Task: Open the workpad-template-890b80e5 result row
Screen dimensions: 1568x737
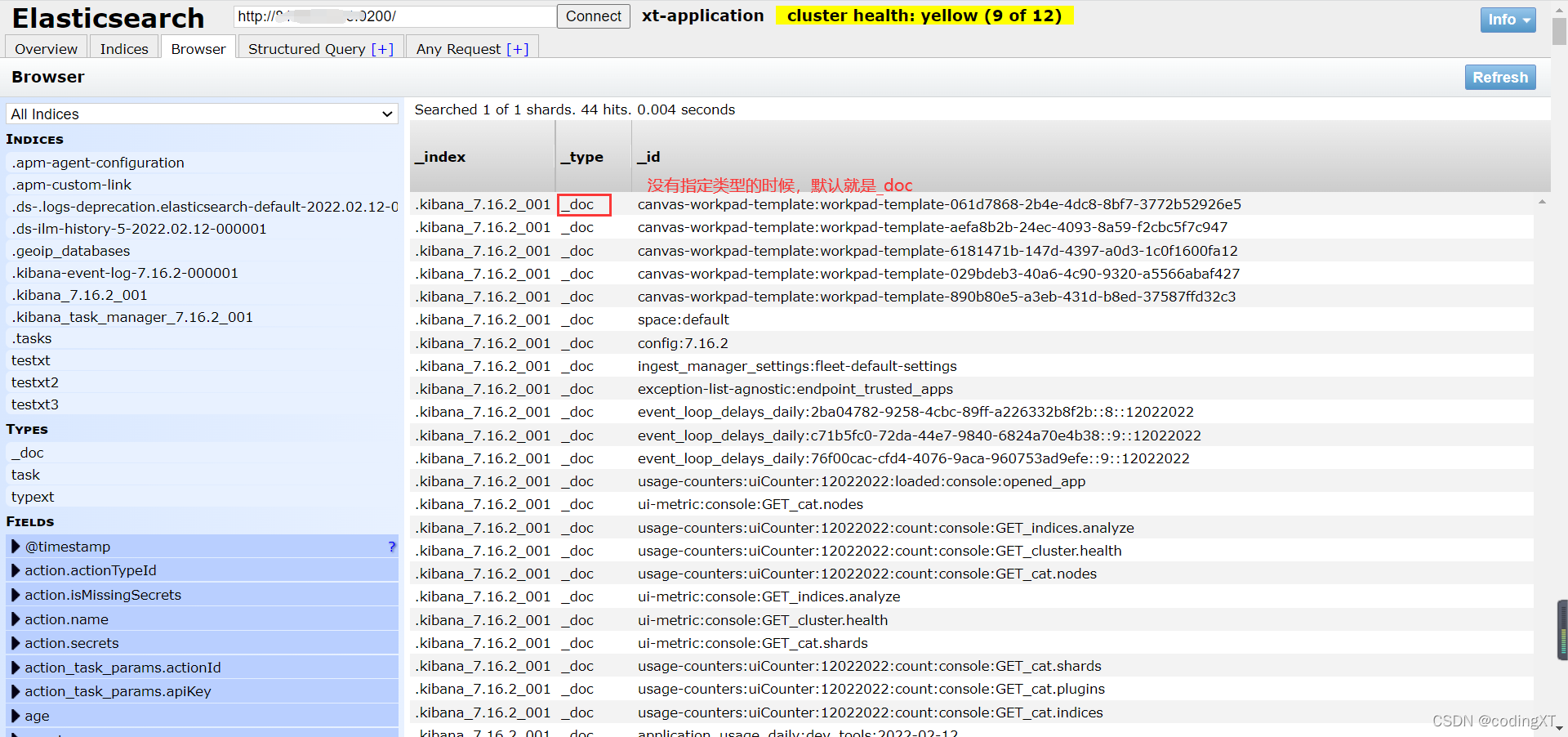Action: pyautogui.click(x=972, y=297)
